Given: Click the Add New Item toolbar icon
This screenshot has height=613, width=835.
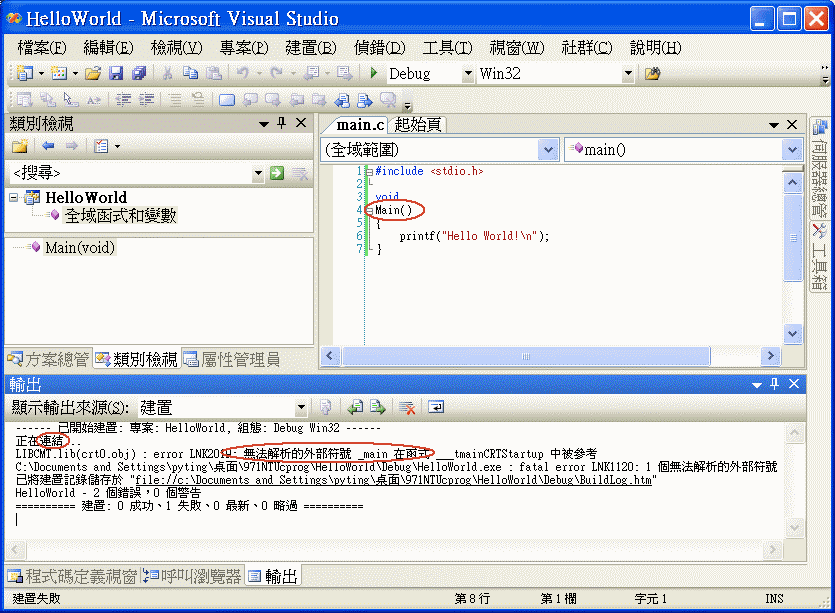Looking at the screenshot, I should pos(59,73).
